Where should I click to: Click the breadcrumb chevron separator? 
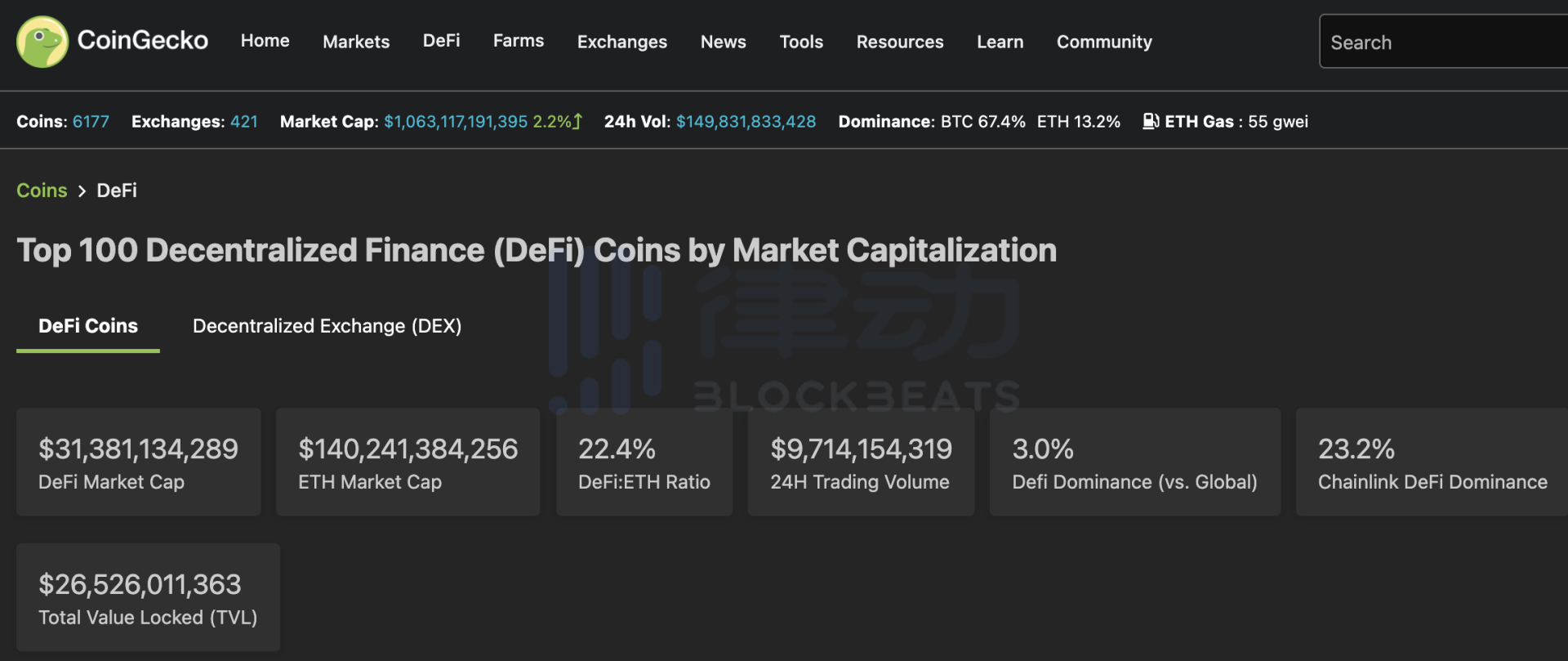(82, 190)
